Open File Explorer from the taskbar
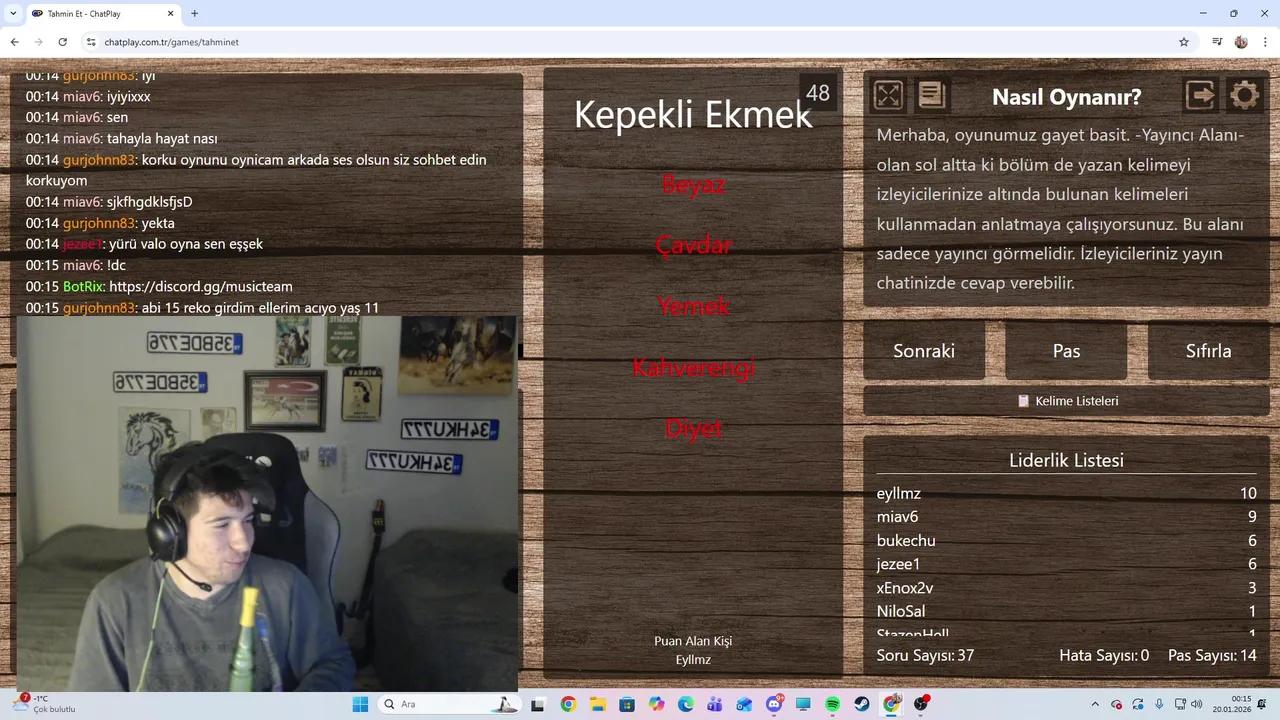1280x720 pixels. pos(597,704)
